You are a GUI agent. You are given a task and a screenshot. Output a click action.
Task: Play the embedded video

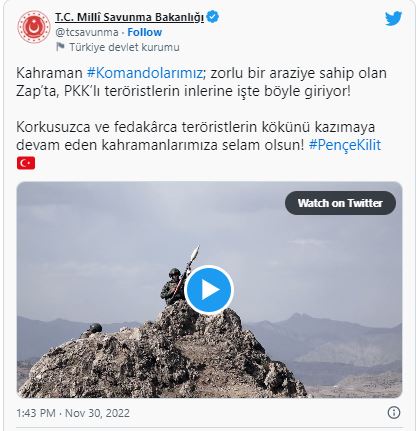209,290
